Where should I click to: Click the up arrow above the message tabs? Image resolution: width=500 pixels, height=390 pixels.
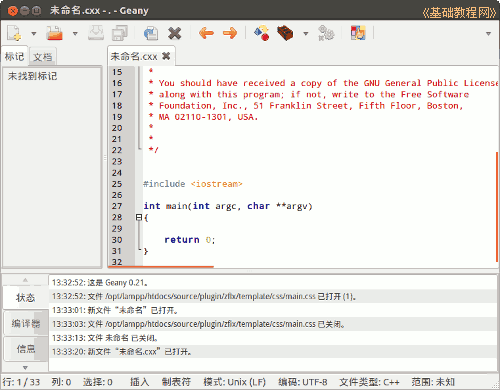pyautogui.click(x=25, y=280)
